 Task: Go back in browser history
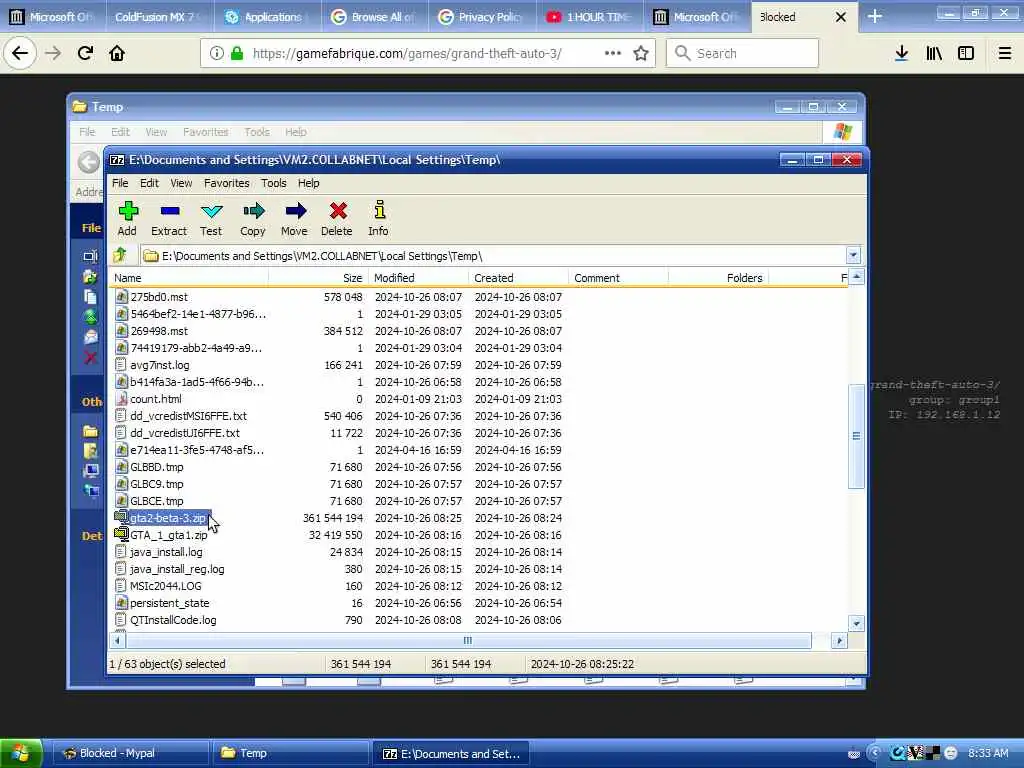click(x=20, y=54)
